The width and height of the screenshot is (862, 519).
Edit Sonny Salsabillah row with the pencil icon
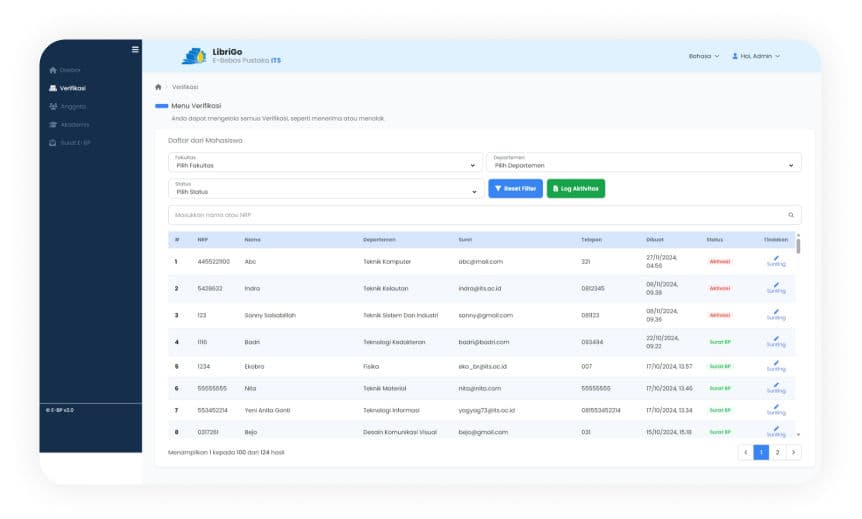point(776,314)
